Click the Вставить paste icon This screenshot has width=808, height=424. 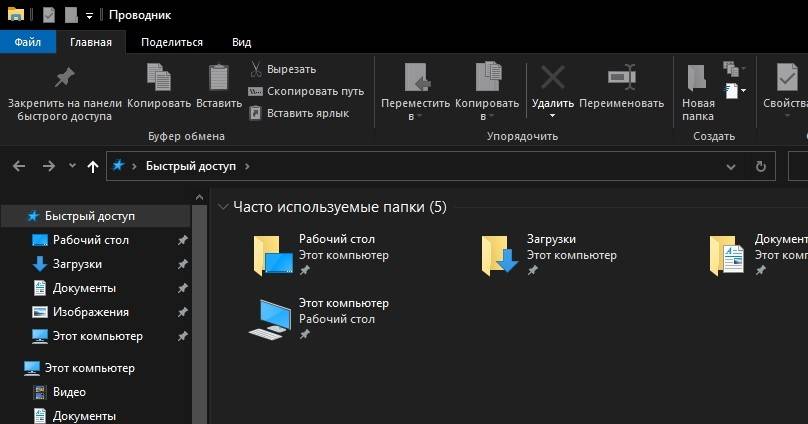(218, 77)
